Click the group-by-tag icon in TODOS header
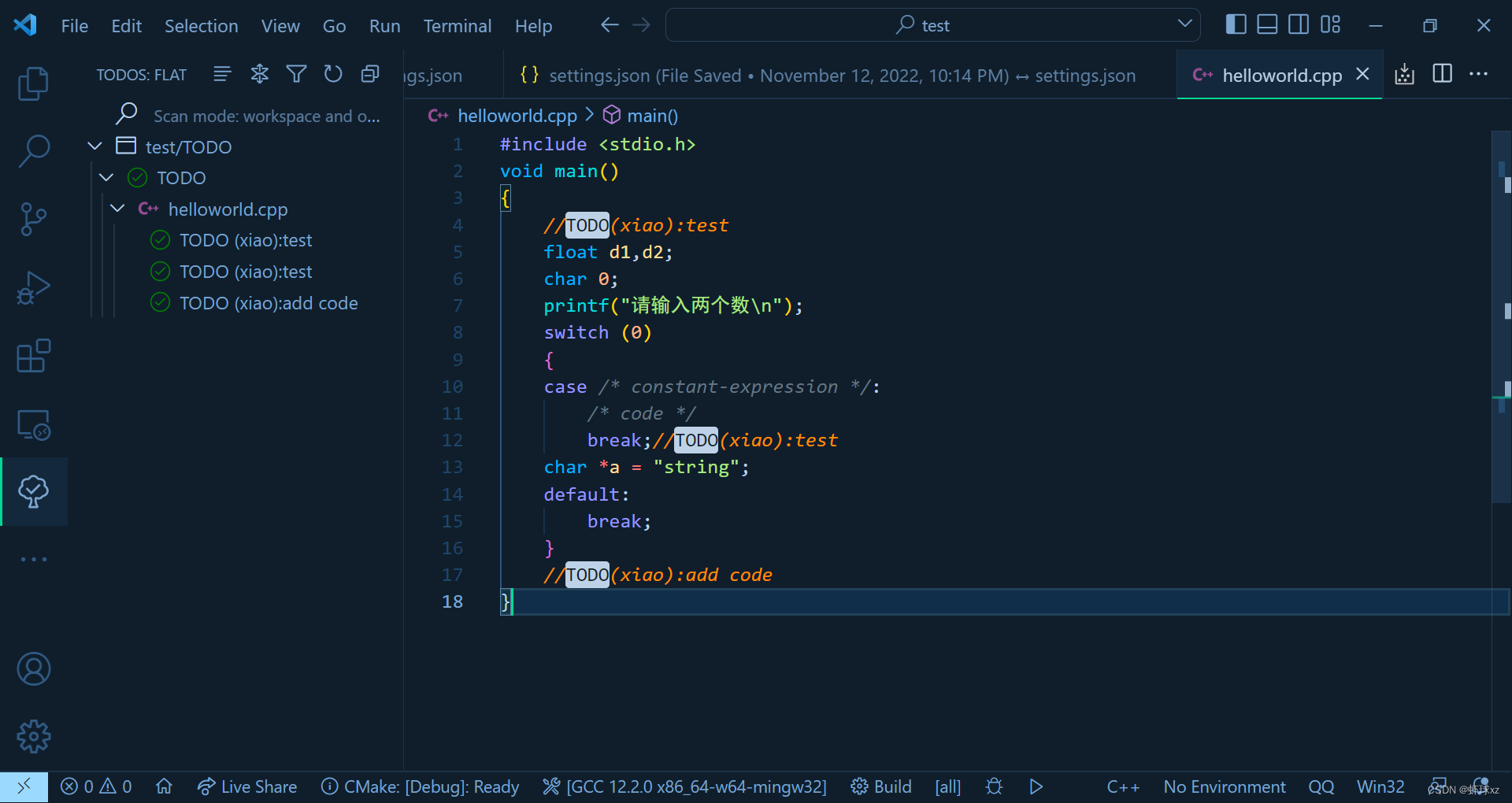Viewport: 1512px width, 803px height. 259,74
